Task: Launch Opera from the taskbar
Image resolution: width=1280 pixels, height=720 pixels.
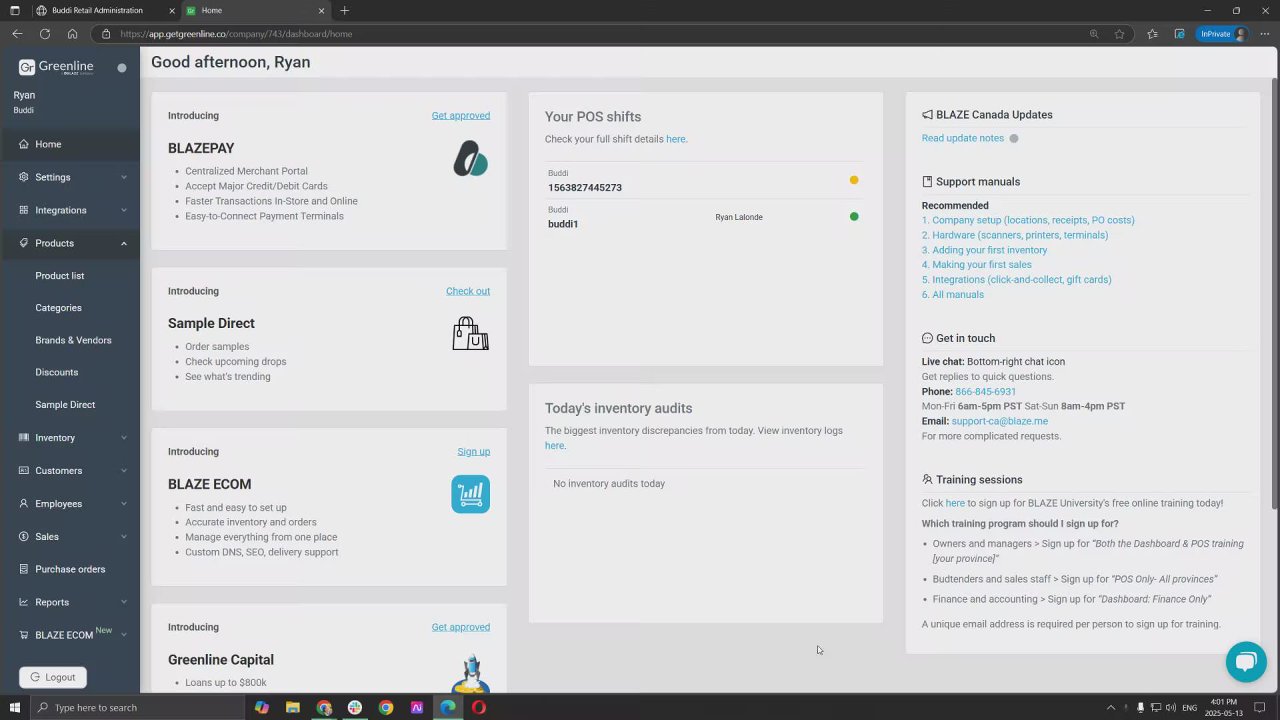Action: [x=479, y=708]
